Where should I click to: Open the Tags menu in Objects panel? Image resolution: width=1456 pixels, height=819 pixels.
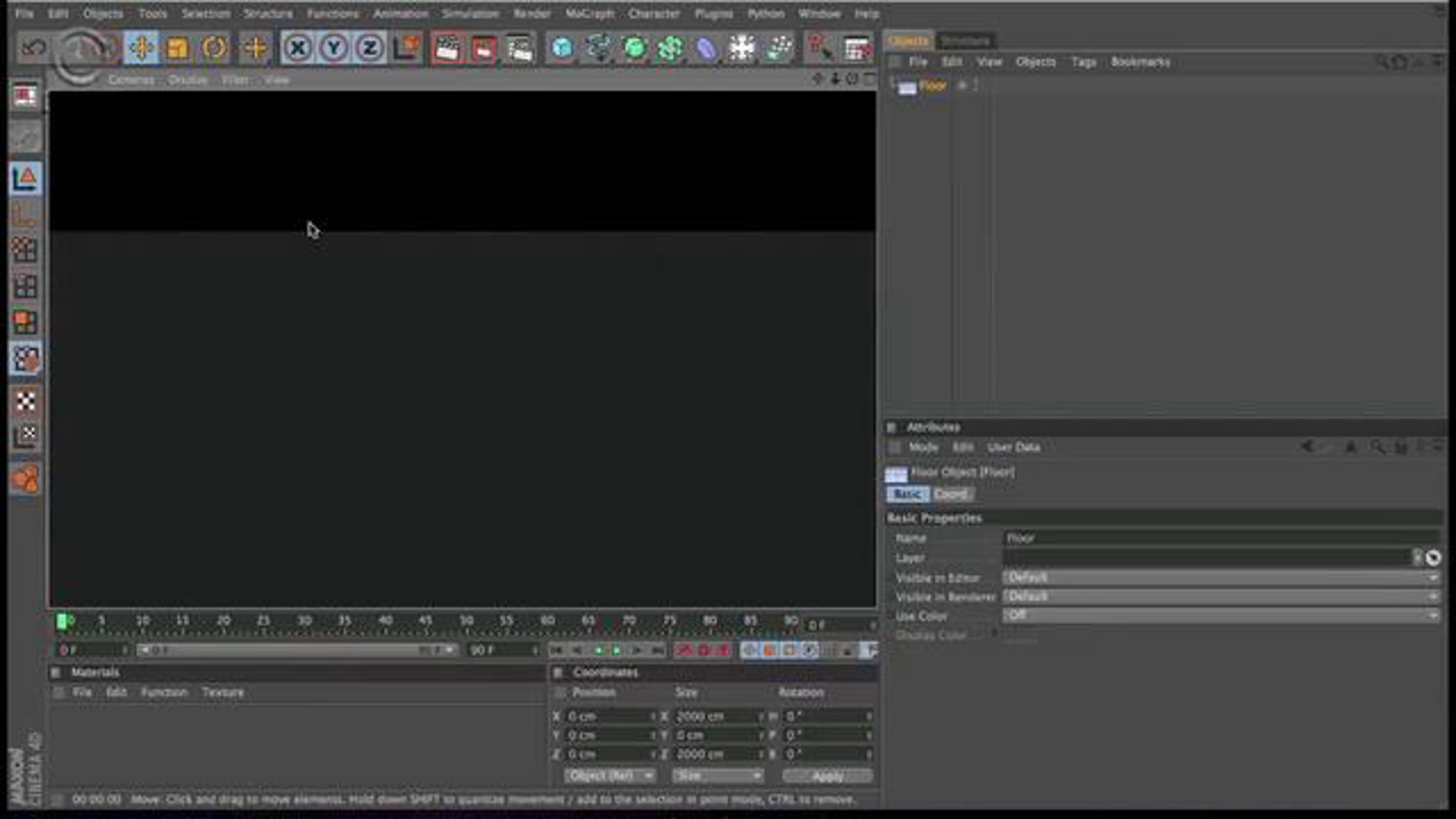tap(1084, 62)
